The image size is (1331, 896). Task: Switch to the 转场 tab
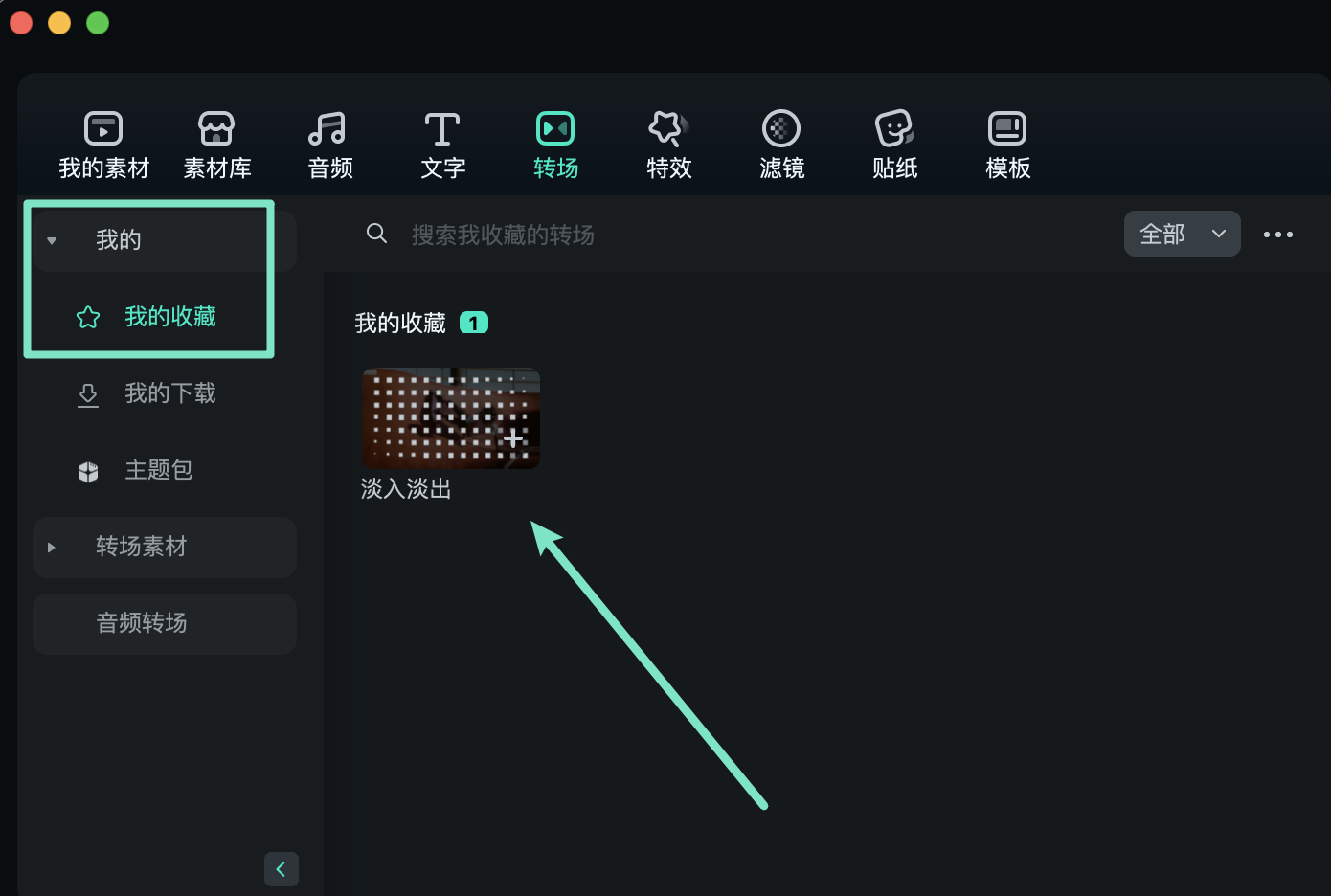(x=555, y=144)
